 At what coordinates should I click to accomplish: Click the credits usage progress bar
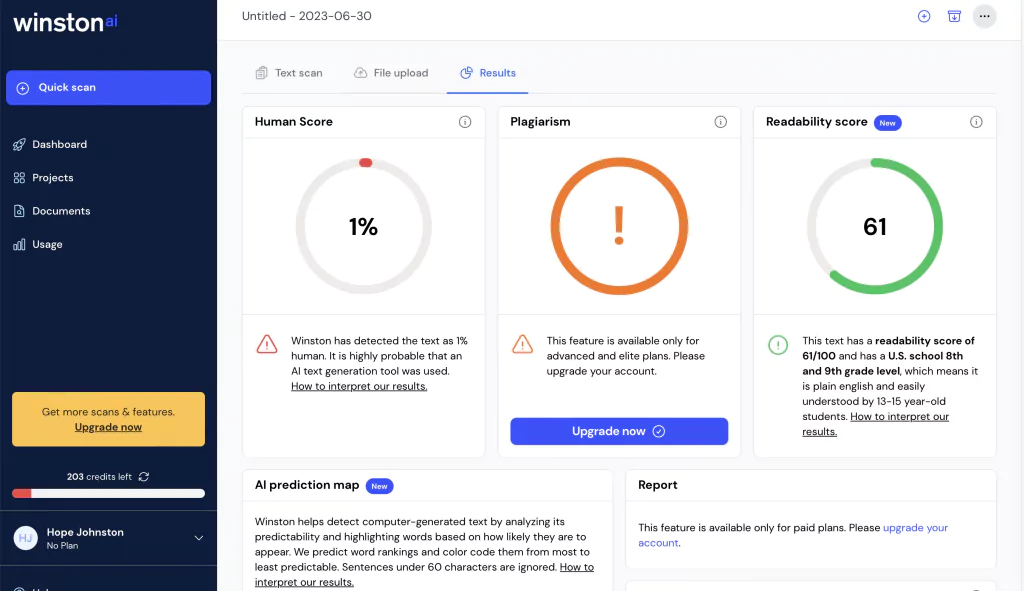(108, 494)
